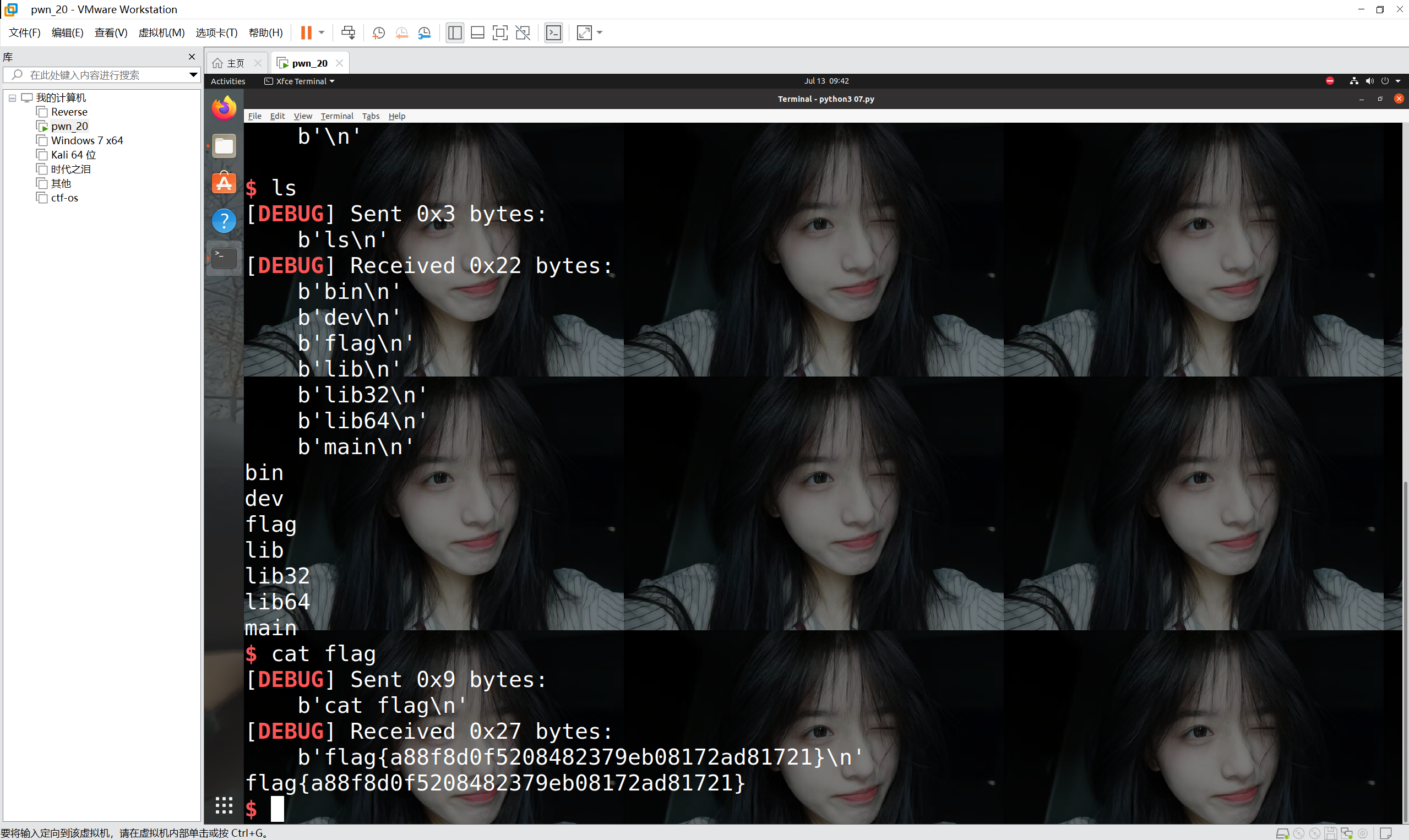Send Ctrl+Alt+Del to the guest
The image size is (1409, 840).
coord(348,33)
